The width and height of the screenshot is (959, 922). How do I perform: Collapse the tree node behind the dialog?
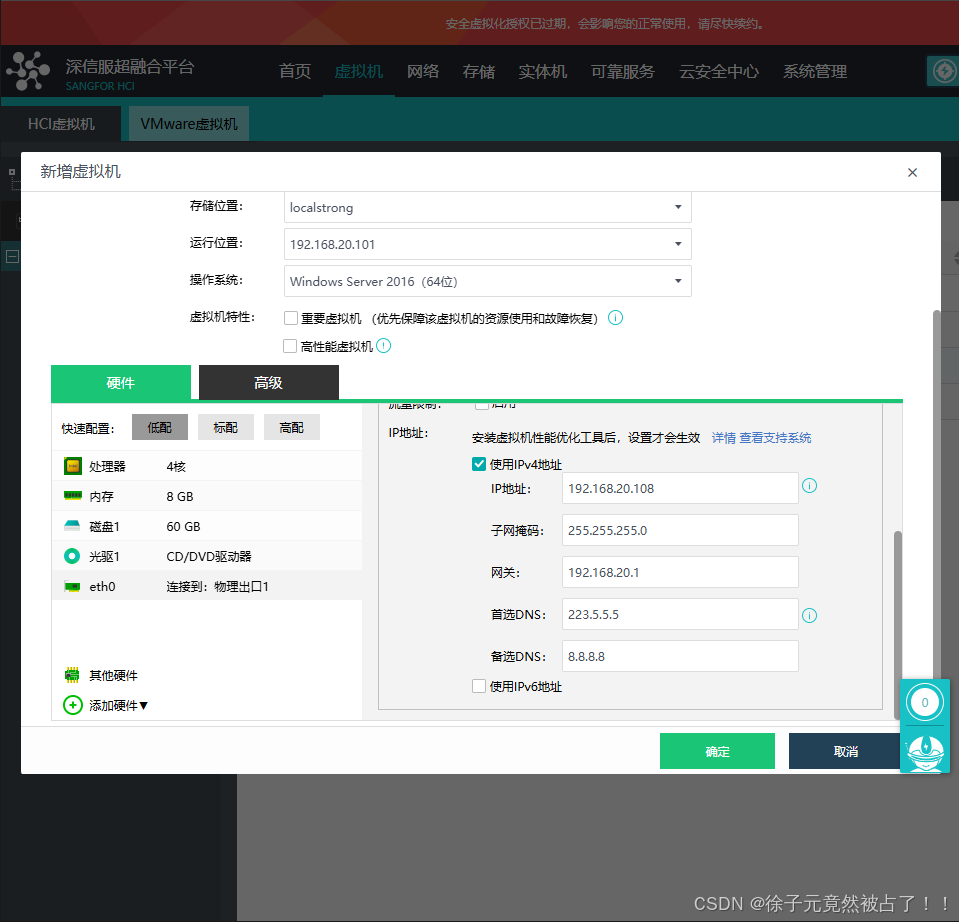pos(12,256)
